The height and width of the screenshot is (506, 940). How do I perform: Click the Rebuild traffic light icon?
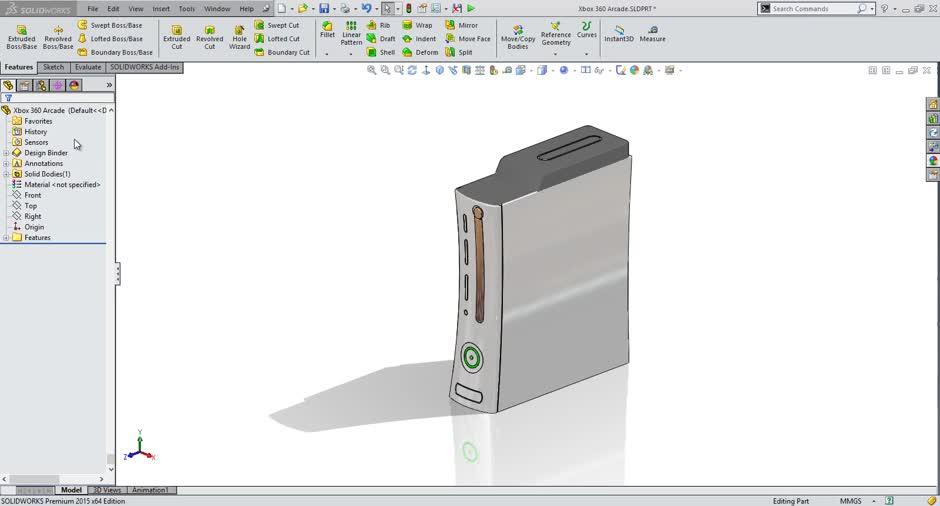click(x=408, y=8)
